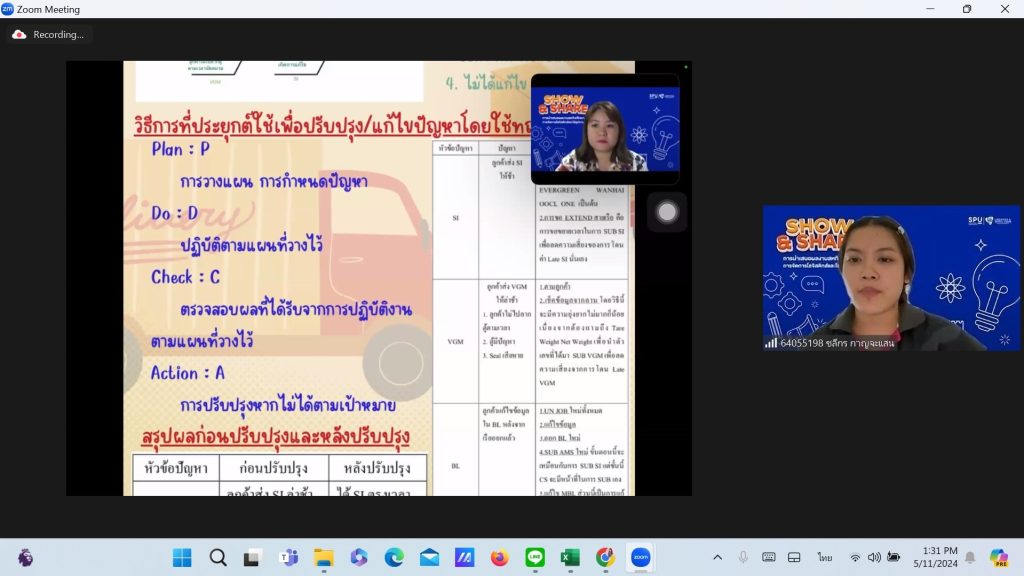This screenshot has width=1024, height=576.
Task: Open notifications bell in tray
Action: (970, 558)
